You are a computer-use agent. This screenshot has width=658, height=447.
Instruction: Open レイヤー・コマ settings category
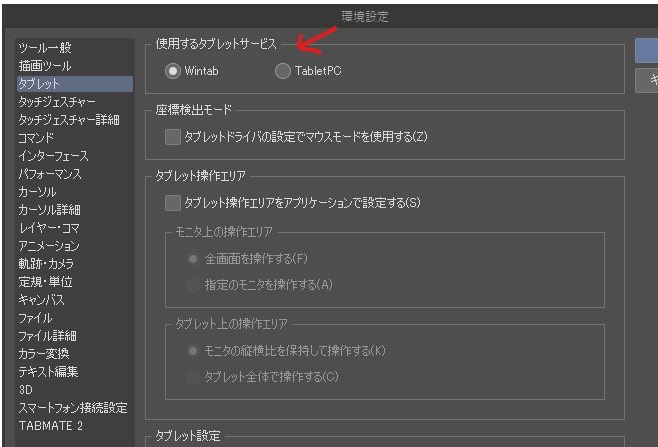point(75,228)
